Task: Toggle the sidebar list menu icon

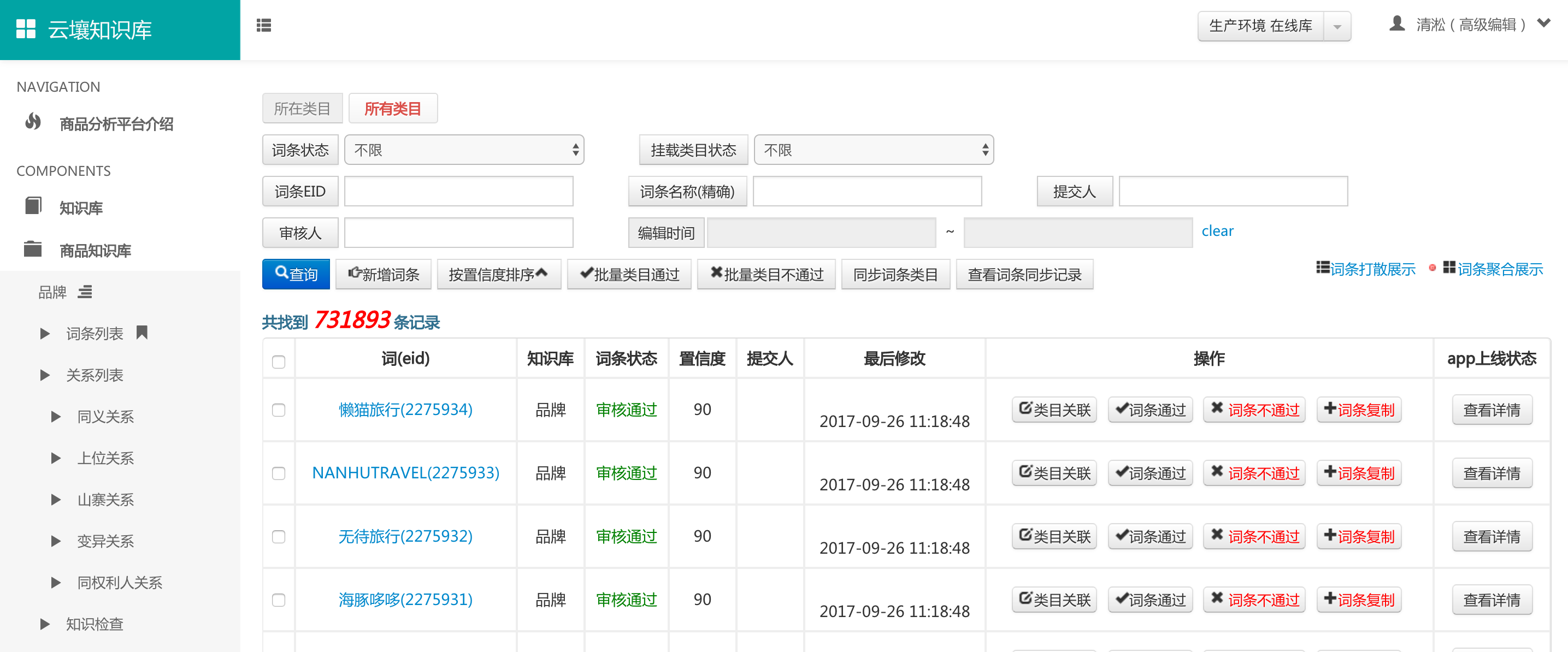Action: coord(263,25)
